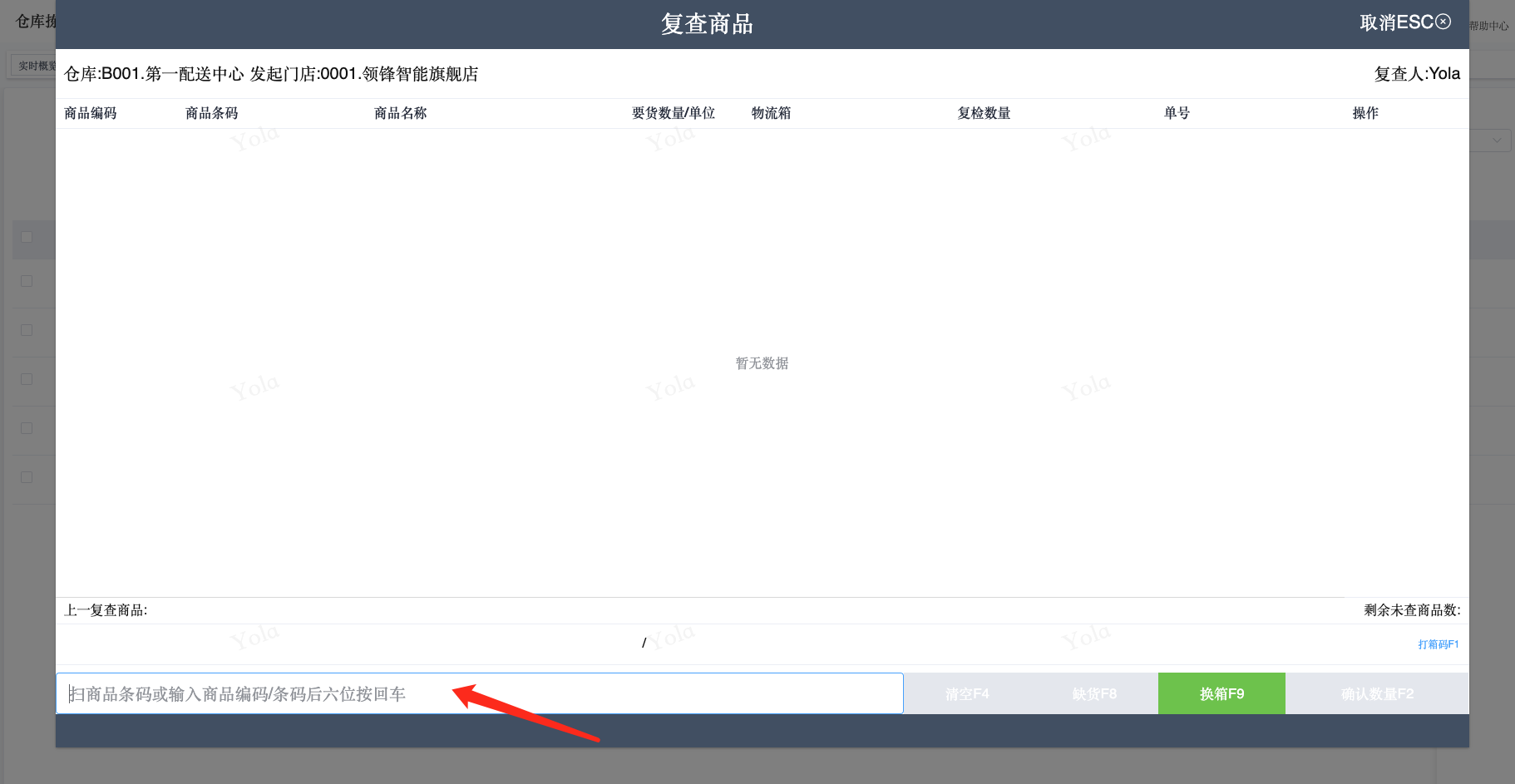Image resolution: width=1515 pixels, height=784 pixels.
Task: Click the 复查商品 dialog title
Action: [708, 23]
